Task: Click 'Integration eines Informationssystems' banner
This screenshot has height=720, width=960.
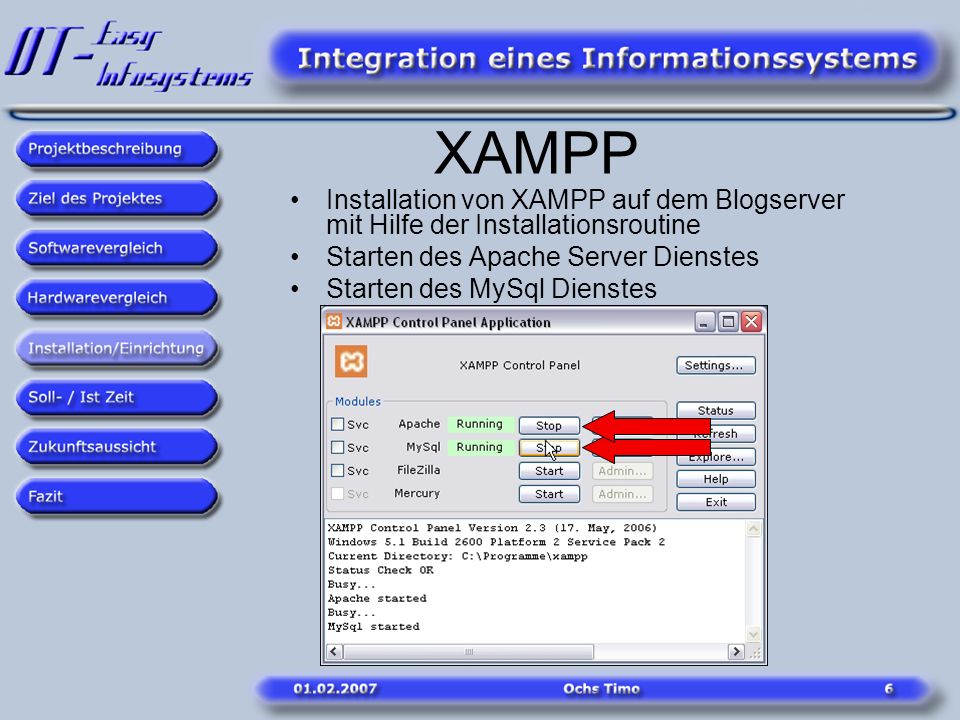Action: (x=607, y=59)
